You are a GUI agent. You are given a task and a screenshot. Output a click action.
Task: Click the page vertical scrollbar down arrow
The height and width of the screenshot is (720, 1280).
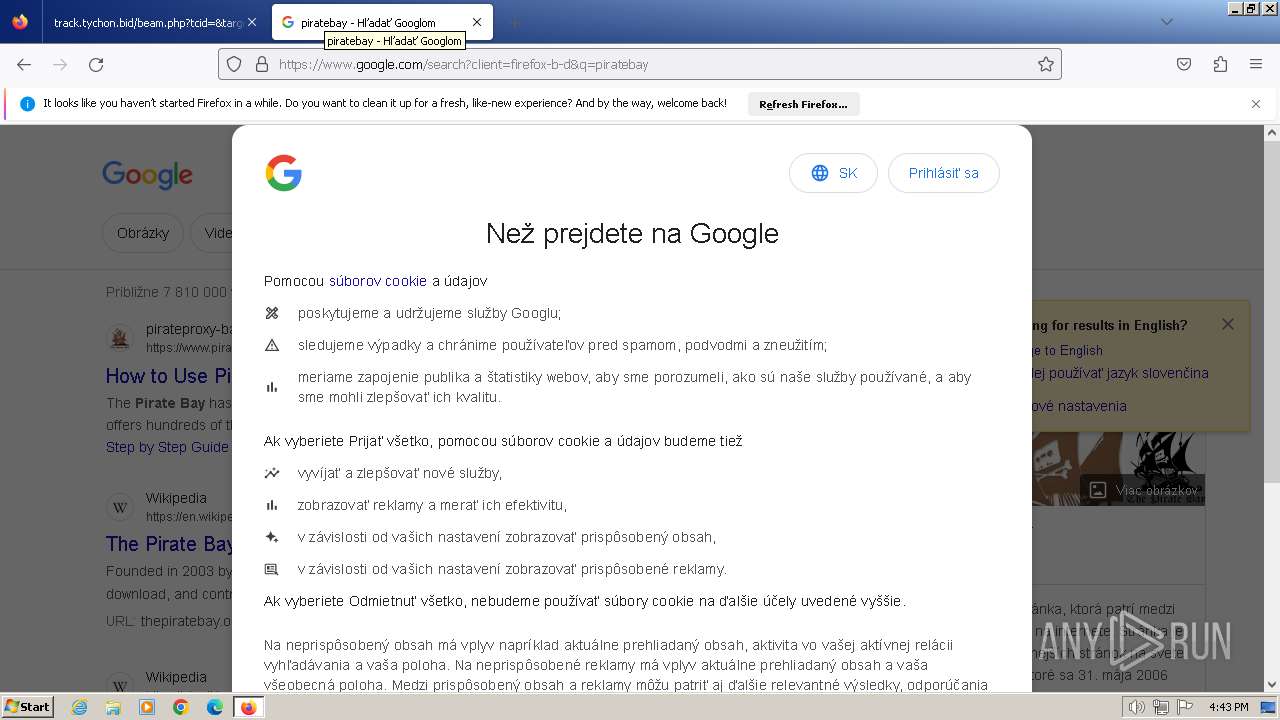1272,685
